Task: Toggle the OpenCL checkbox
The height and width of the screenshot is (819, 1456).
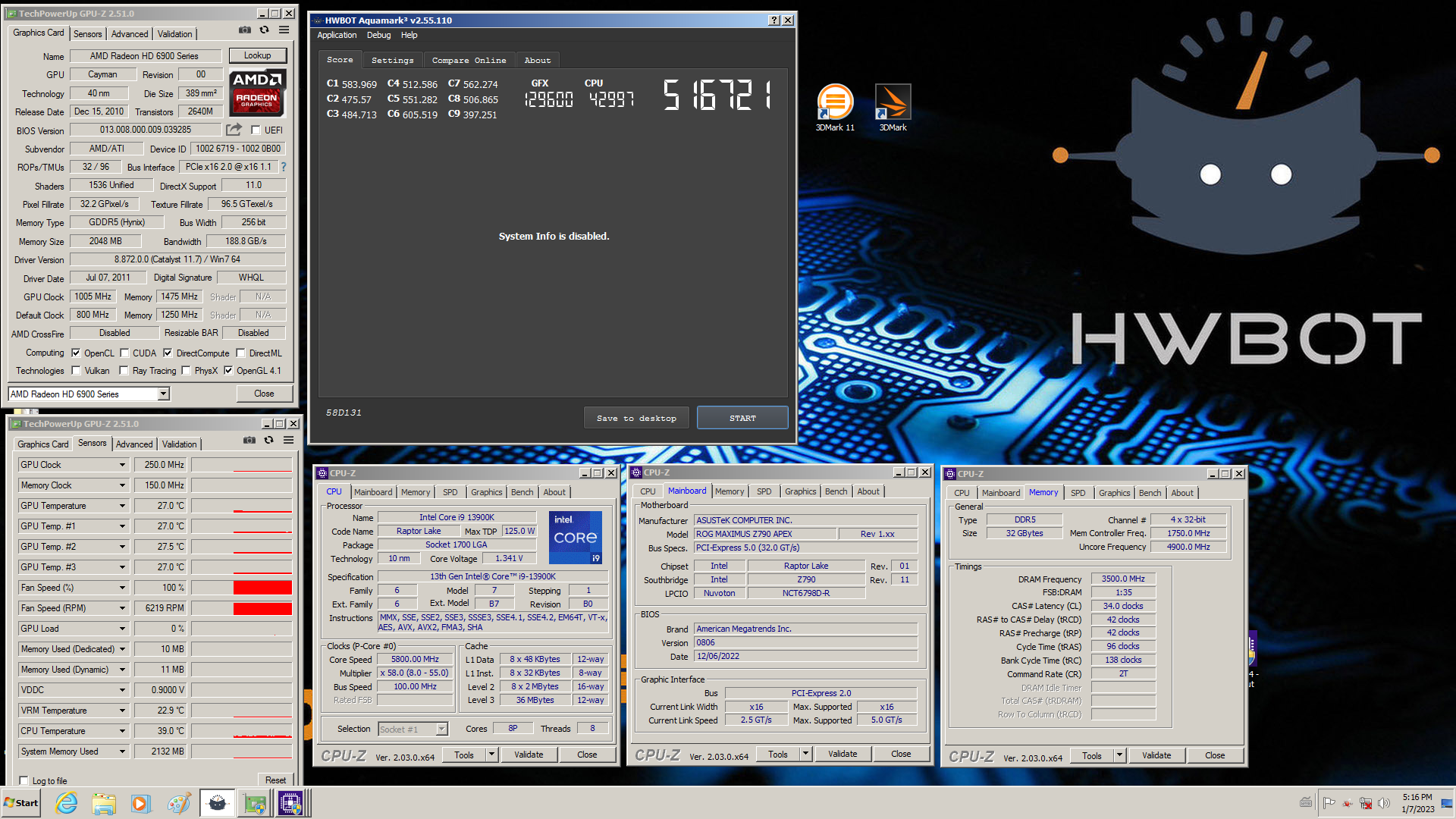Action: click(76, 353)
